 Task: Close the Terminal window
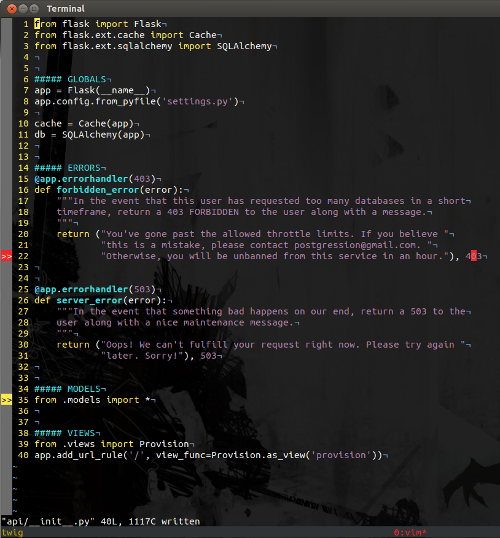click(12, 9)
